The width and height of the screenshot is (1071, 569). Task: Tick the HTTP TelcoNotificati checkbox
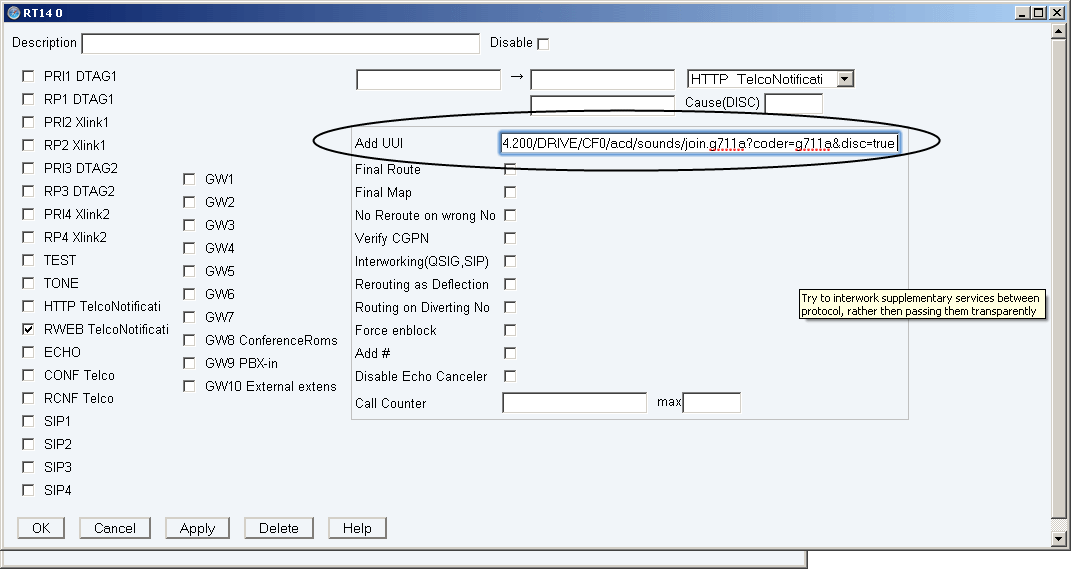tap(28, 306)
